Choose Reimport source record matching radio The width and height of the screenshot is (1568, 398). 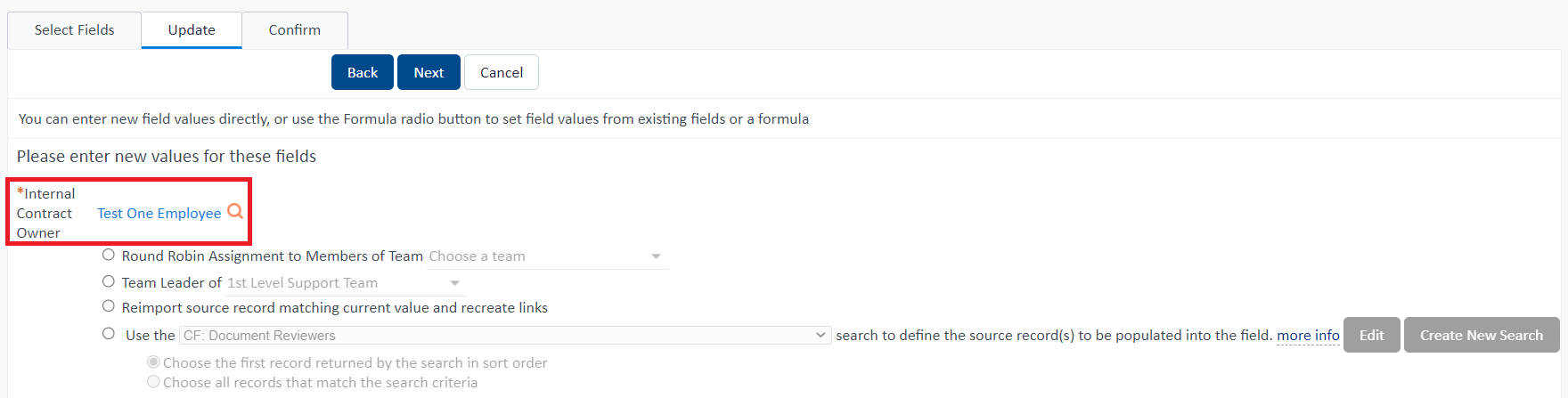(x=109, y=306)
